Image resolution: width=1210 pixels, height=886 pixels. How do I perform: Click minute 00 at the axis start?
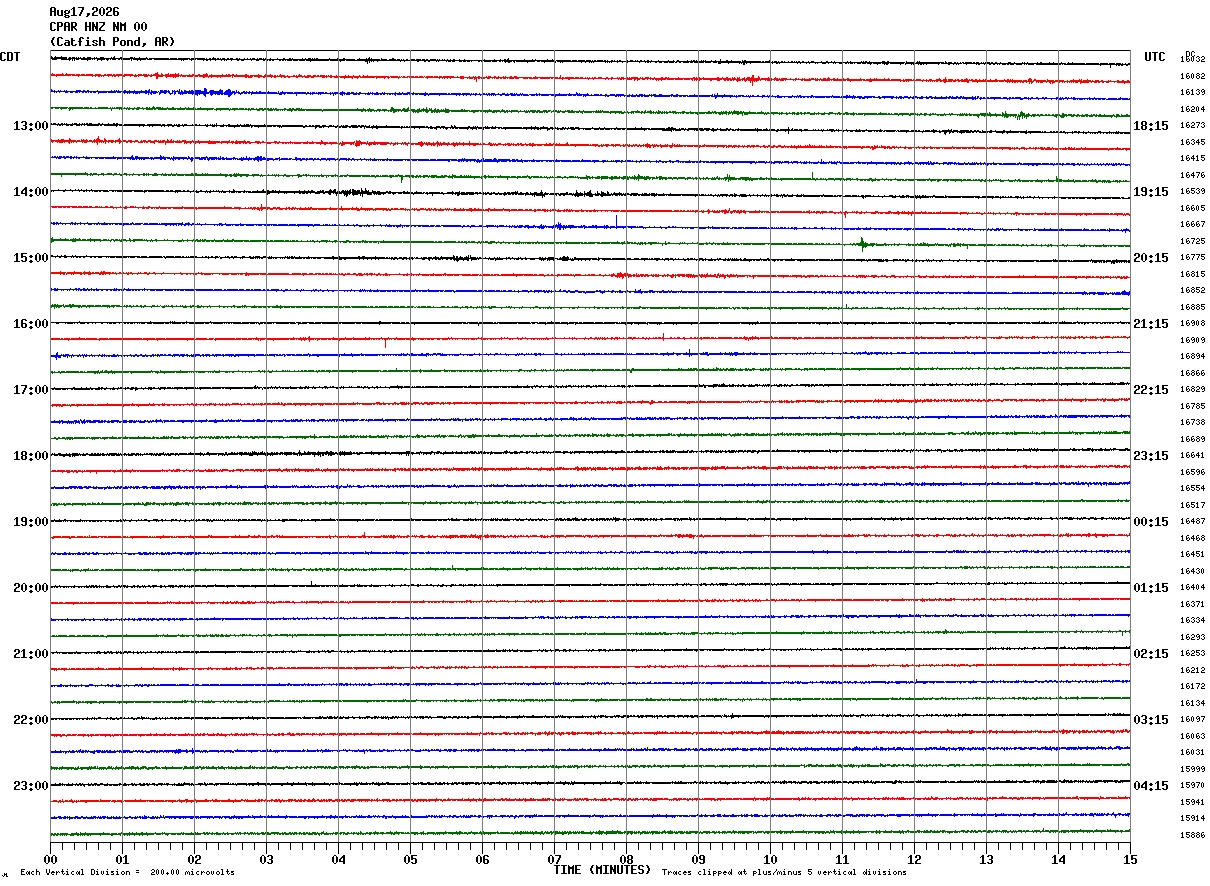(50, 859)
